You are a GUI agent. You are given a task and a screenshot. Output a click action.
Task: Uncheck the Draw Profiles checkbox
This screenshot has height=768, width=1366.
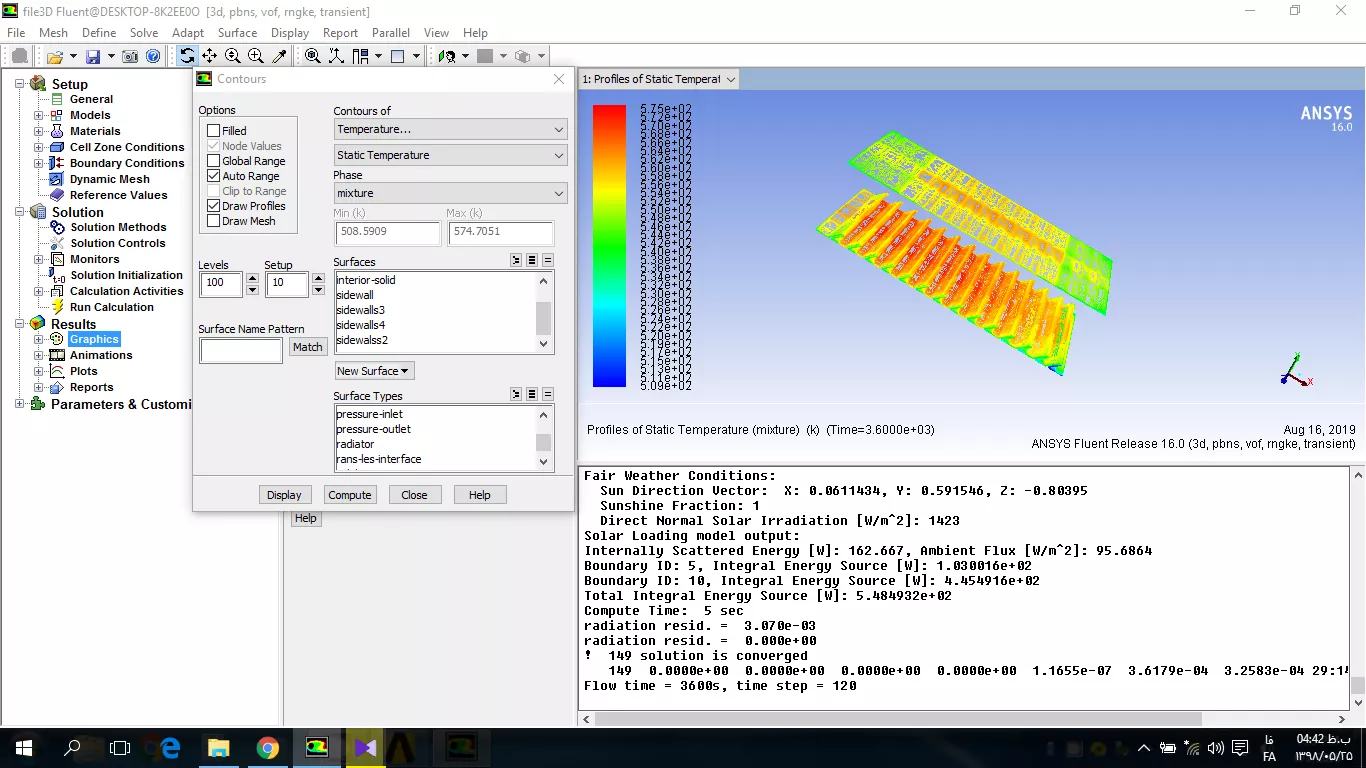(213, 206)
